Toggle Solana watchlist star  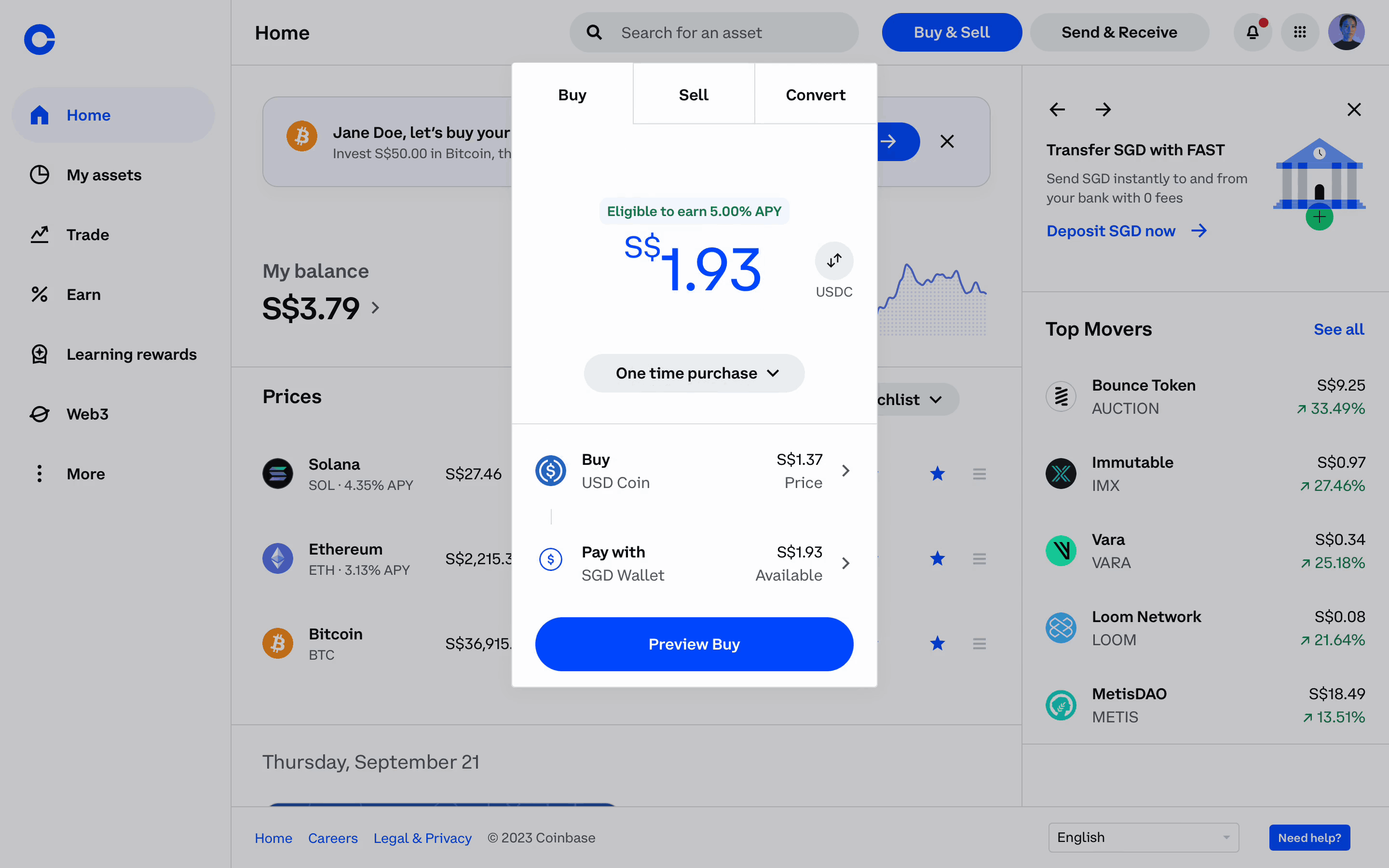(937, 474)
